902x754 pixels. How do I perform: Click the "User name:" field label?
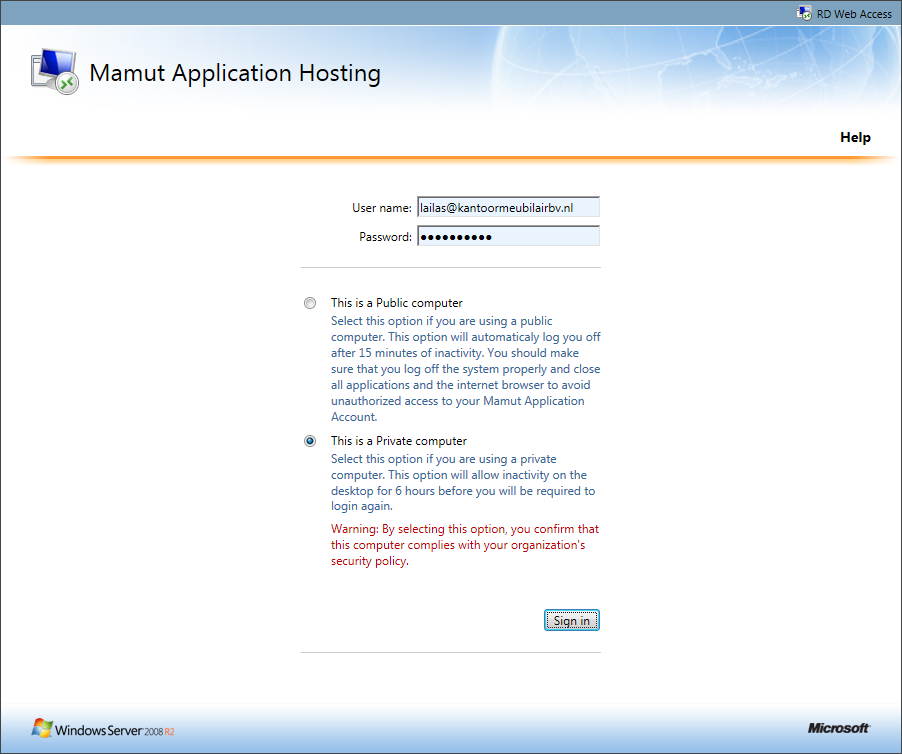point(381,208)
